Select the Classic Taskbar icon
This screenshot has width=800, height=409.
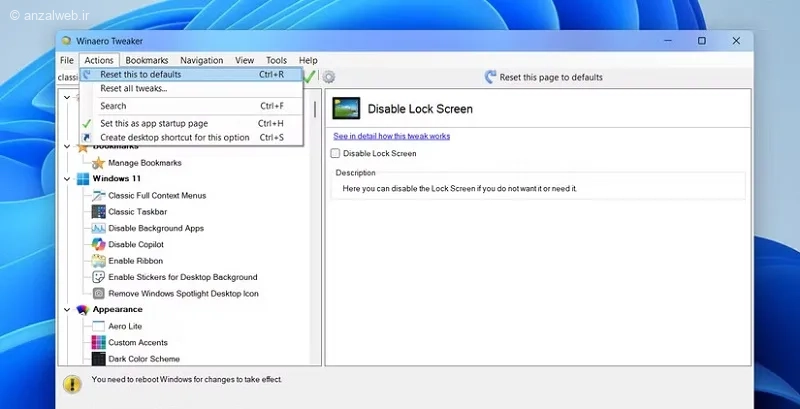tap(98, 212)
